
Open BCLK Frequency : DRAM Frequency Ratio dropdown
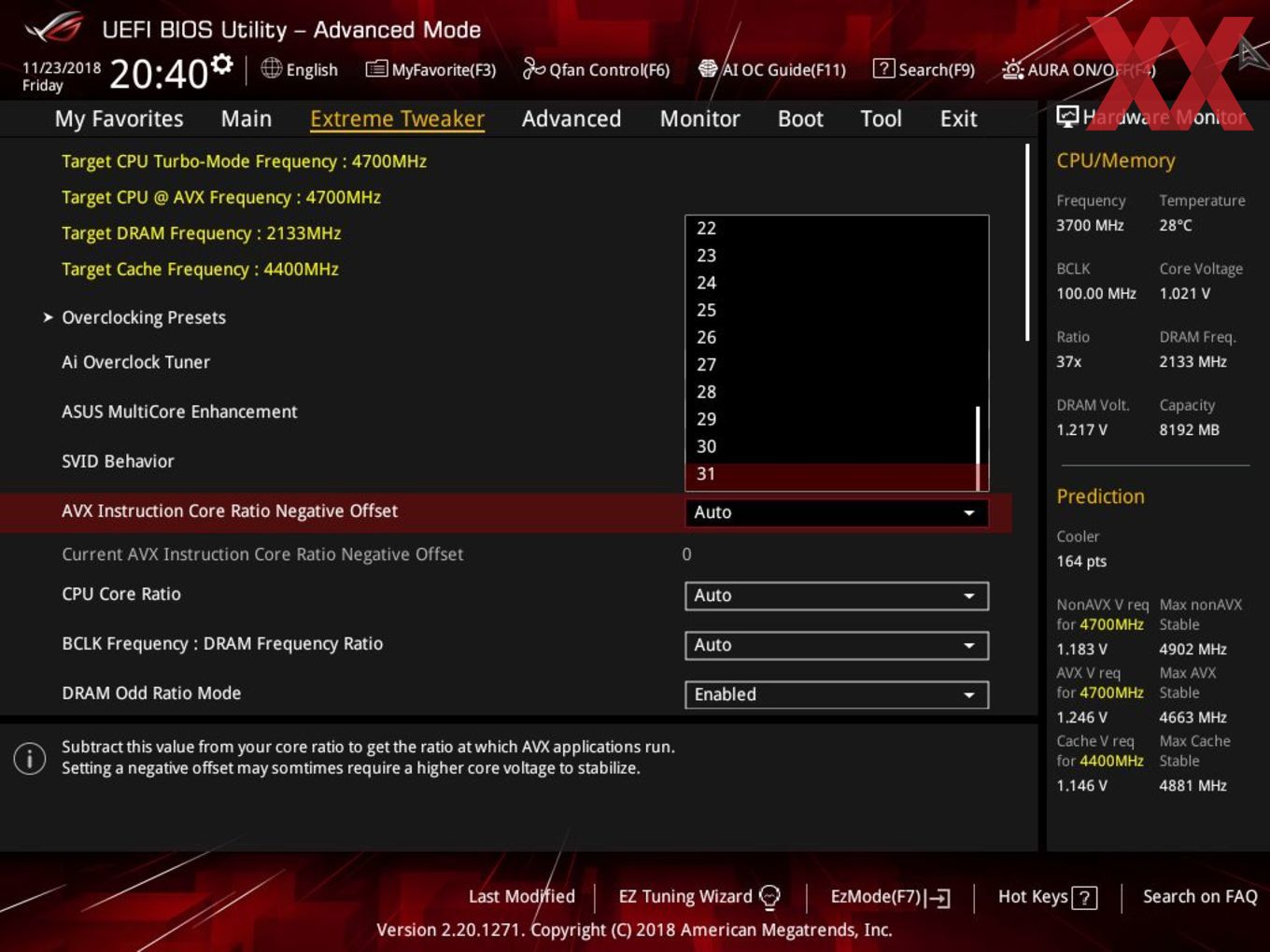[x=837, y=645]
